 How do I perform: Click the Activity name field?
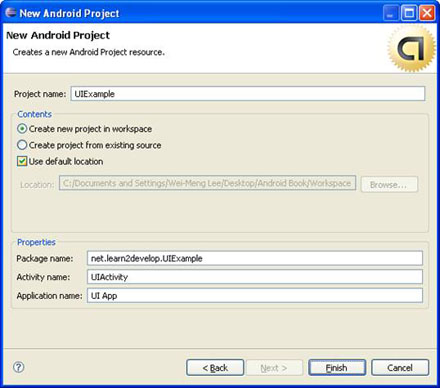pyautogui.click(x=255, y=277)
